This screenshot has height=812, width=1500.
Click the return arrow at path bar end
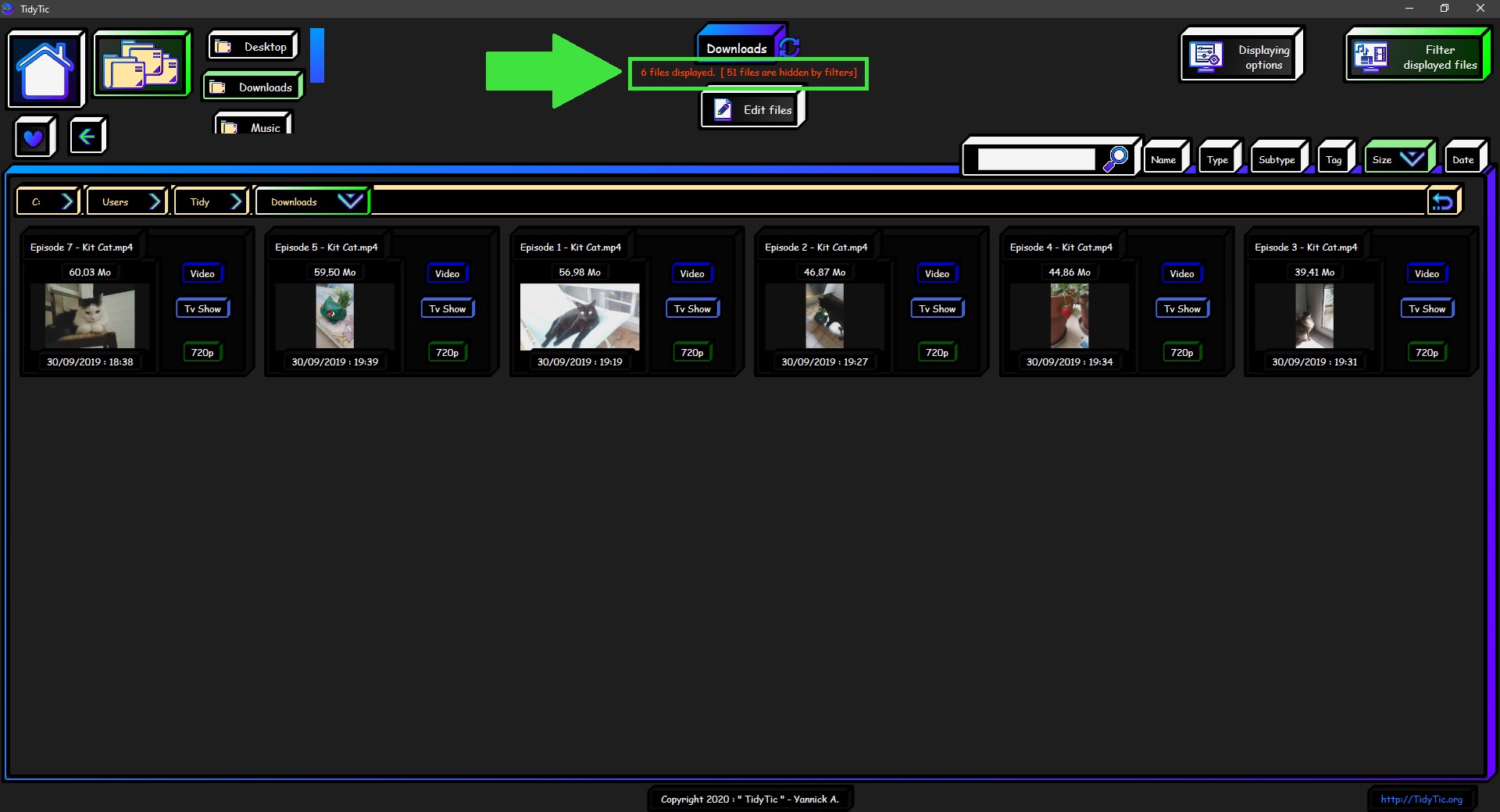point(1443,201)
